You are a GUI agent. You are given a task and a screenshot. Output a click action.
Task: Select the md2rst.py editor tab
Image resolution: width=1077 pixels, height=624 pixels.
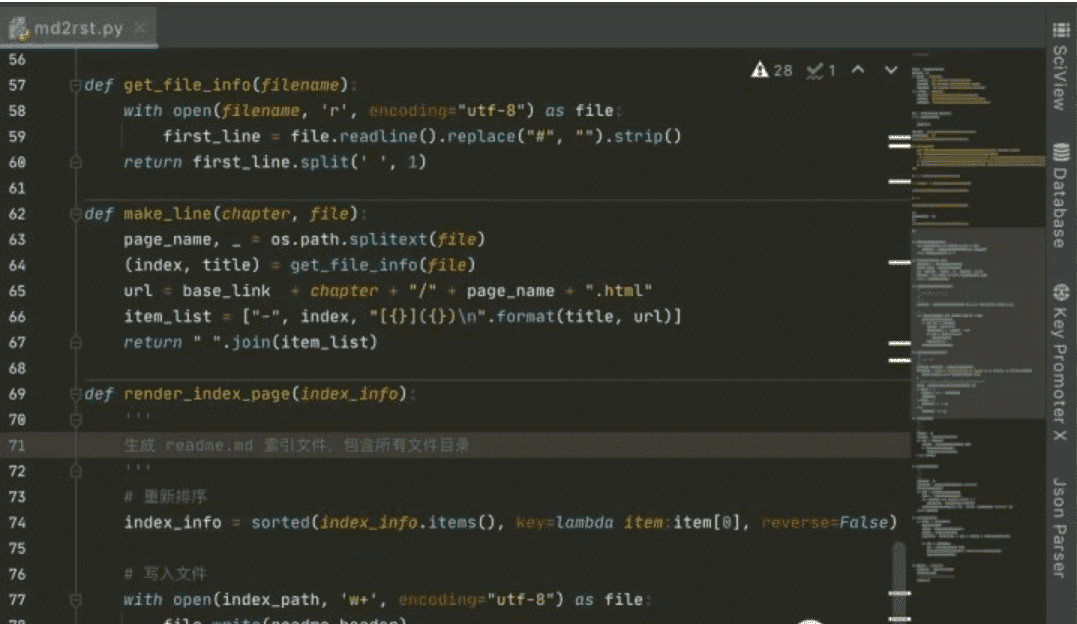78,28
